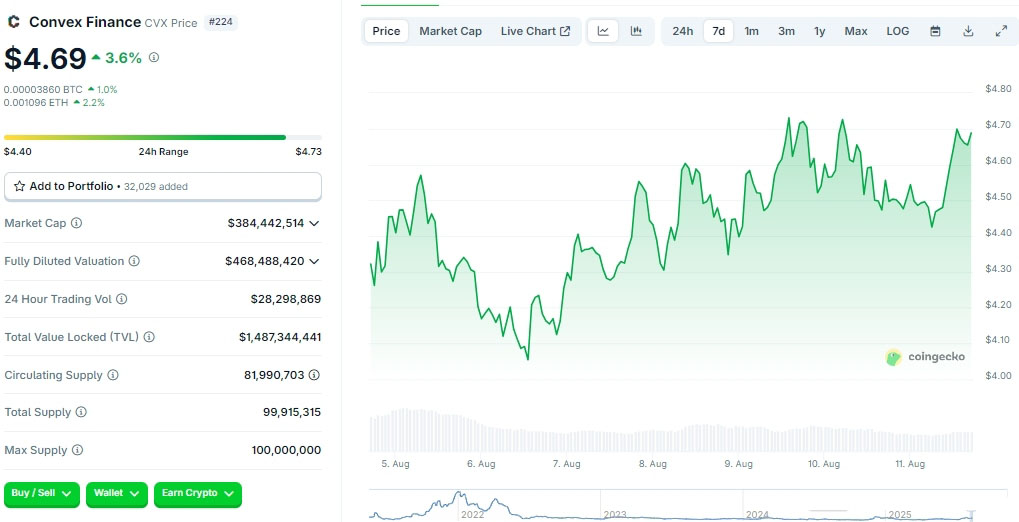
Task: Toggle LOG scale on the chart
Action: [x=898, y=31]
